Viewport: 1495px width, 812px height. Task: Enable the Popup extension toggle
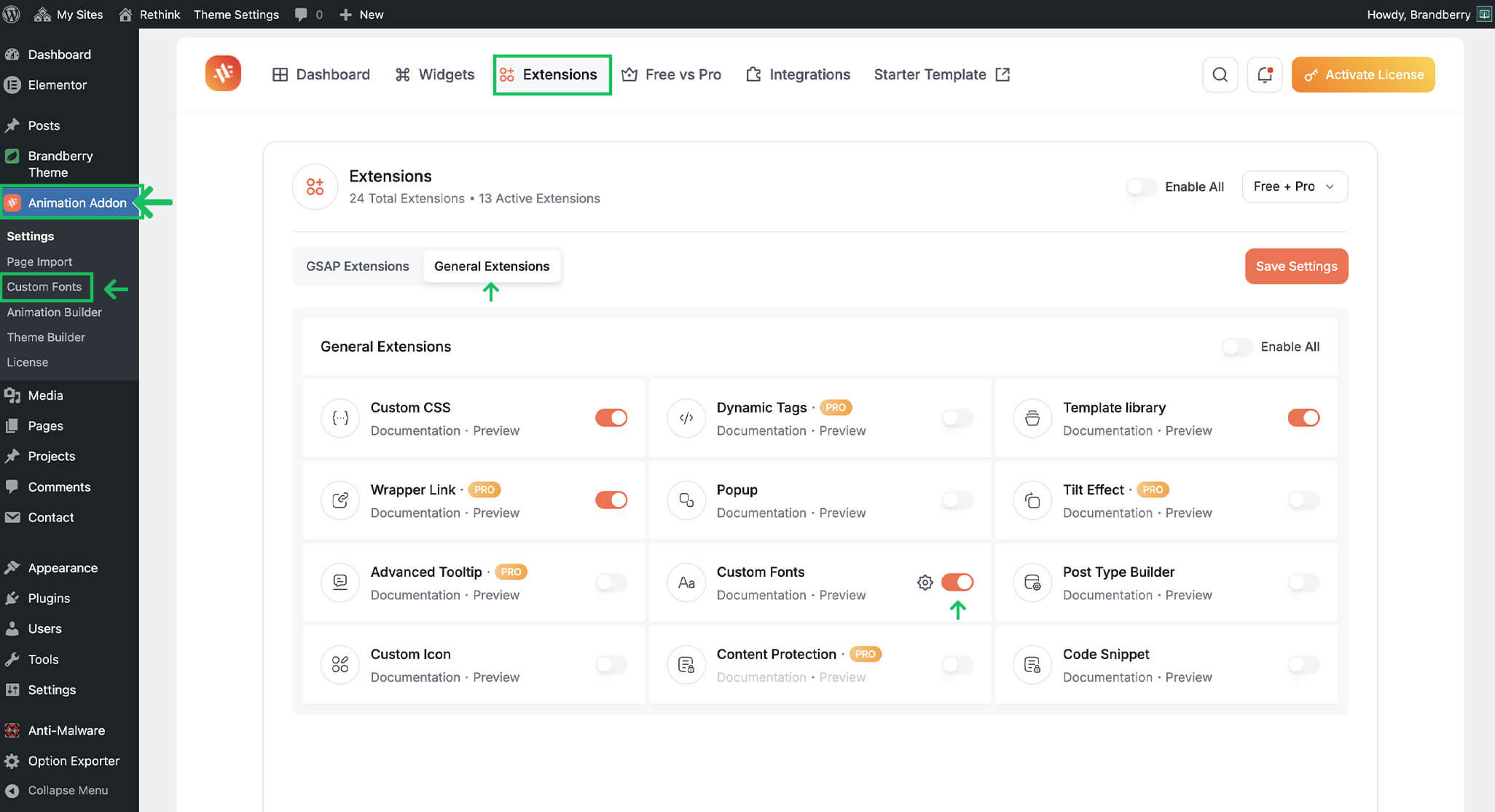[x=957, y=500]
